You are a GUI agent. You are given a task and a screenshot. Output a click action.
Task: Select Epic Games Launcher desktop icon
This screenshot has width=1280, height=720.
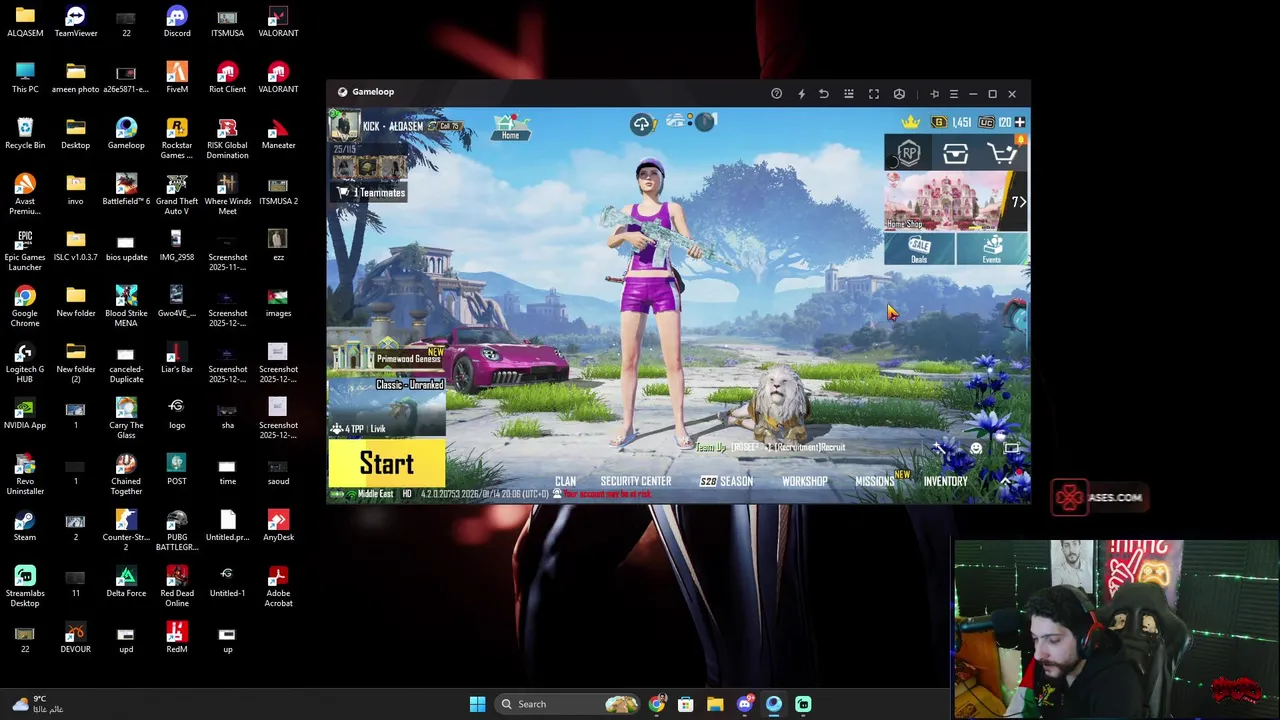pyautogui.click(x=25, y=251)
